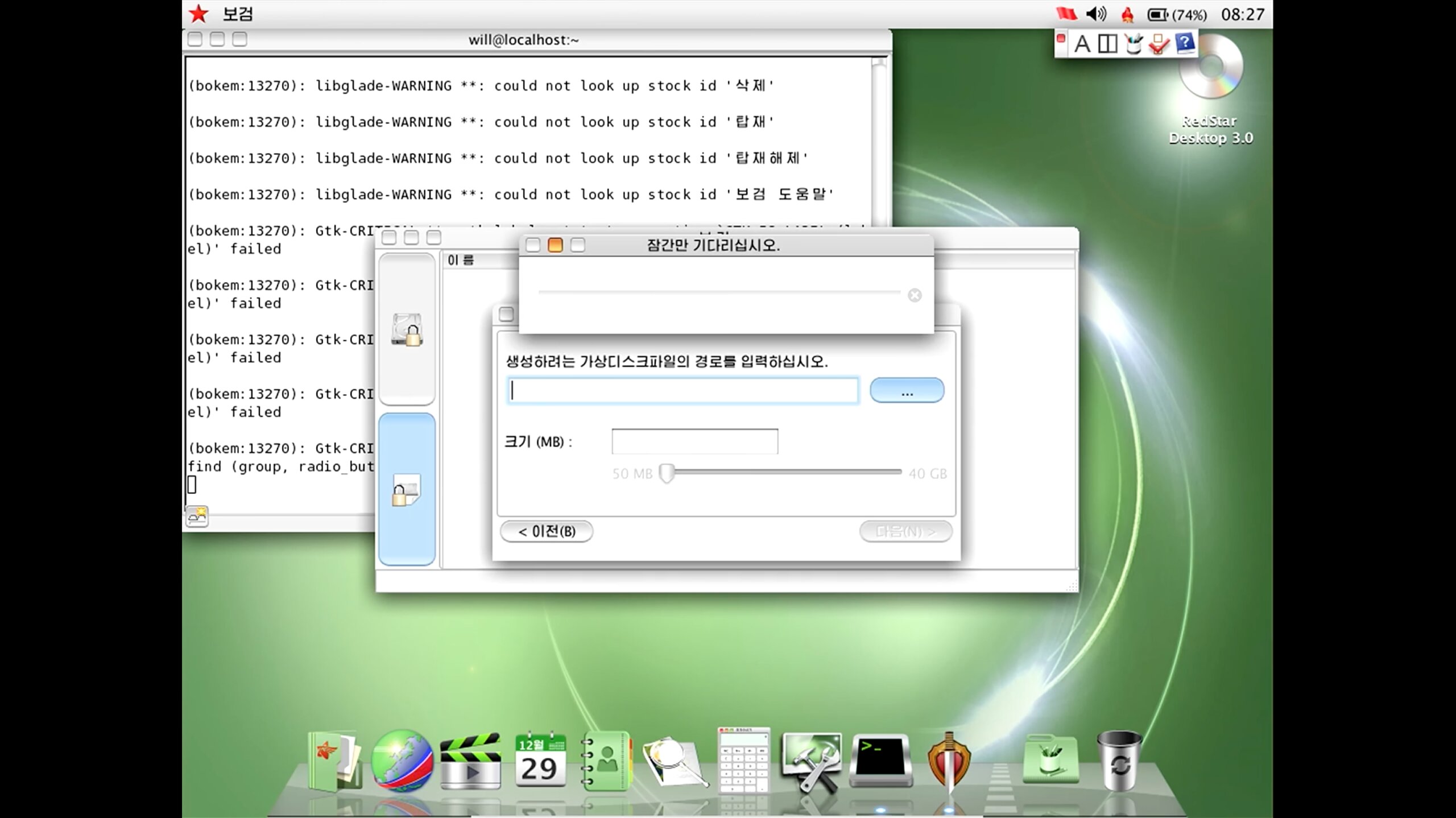The image size is (1456, 818).
Task: Click the 40 GB slider maximum label
Action: (928, 473)
